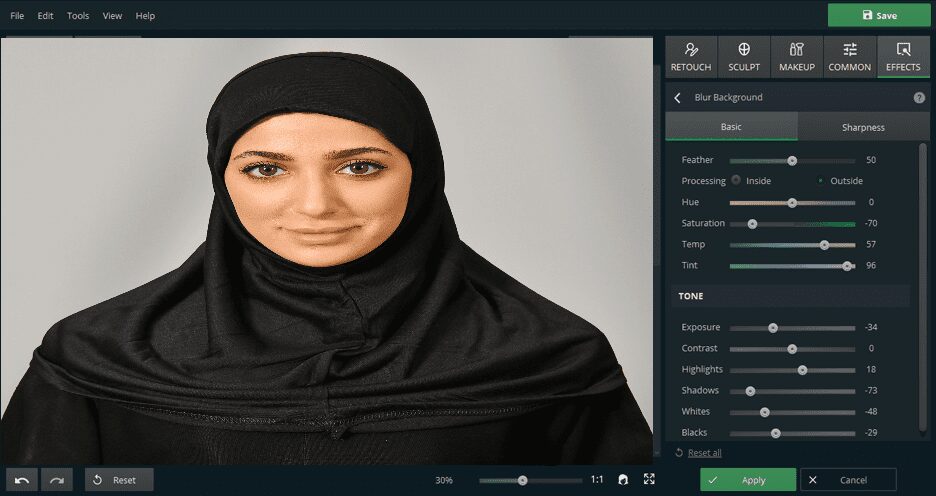
Task: Click the Blur Background title
Action: [x=728, y=97]
